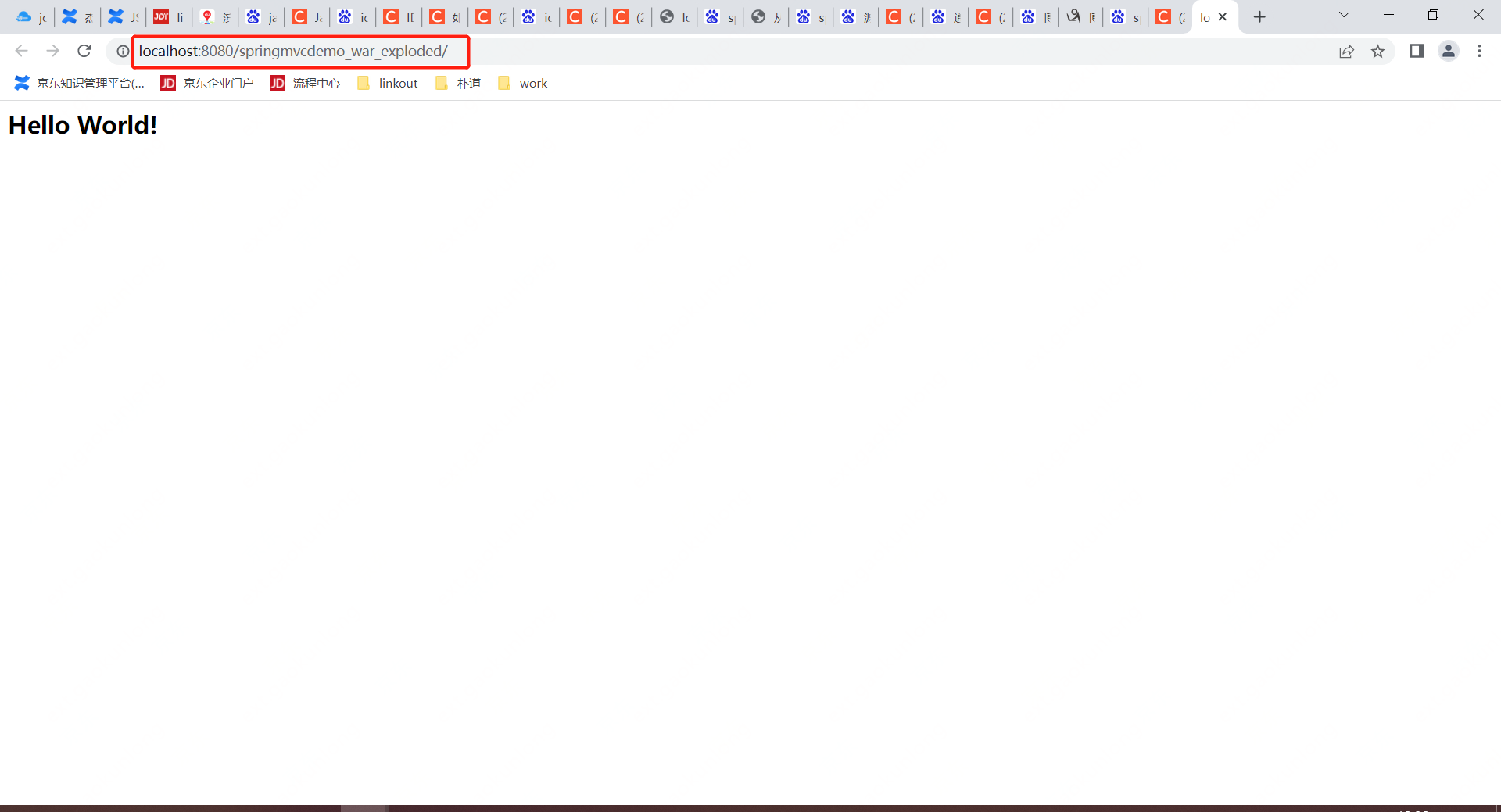Open the 朴道 bookmark folder
The height and width of the screenshot is (812, 1501).
coord(458,83)
